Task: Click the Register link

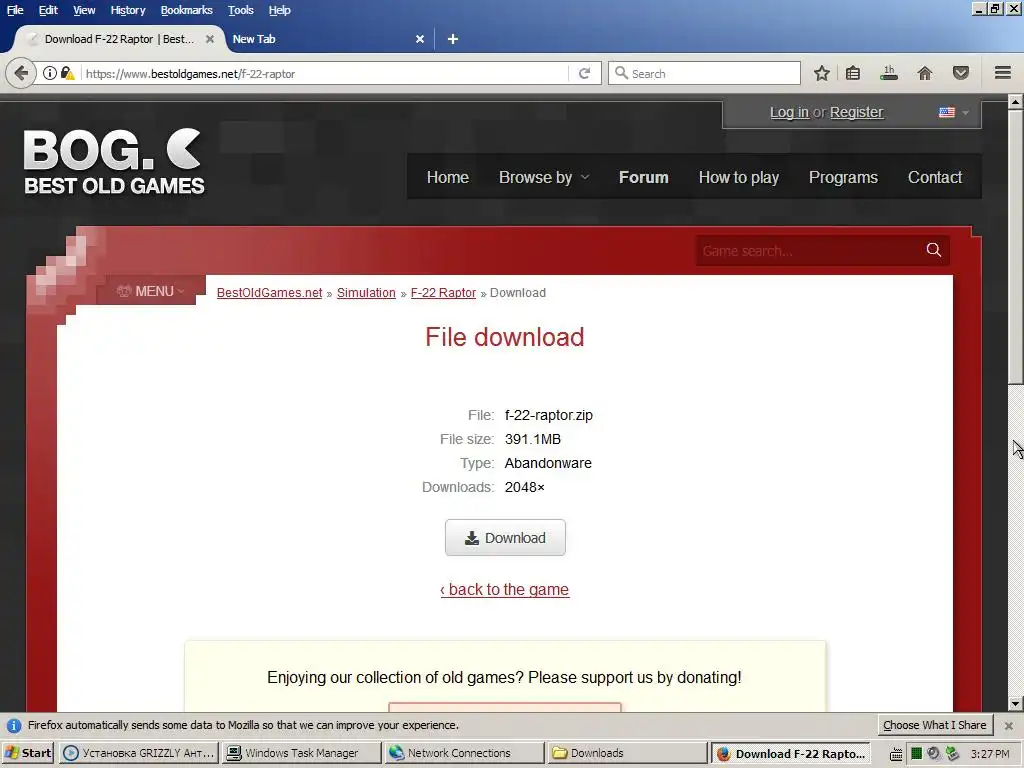Action: [856, 112]
